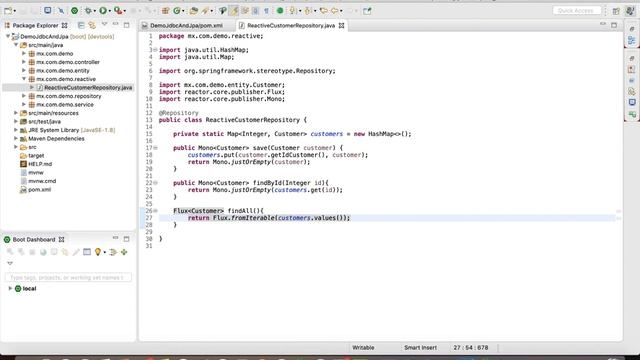Click the 27 : 54 : 678 cursor position status
The image size is (640, 360).
coord(471,348)
